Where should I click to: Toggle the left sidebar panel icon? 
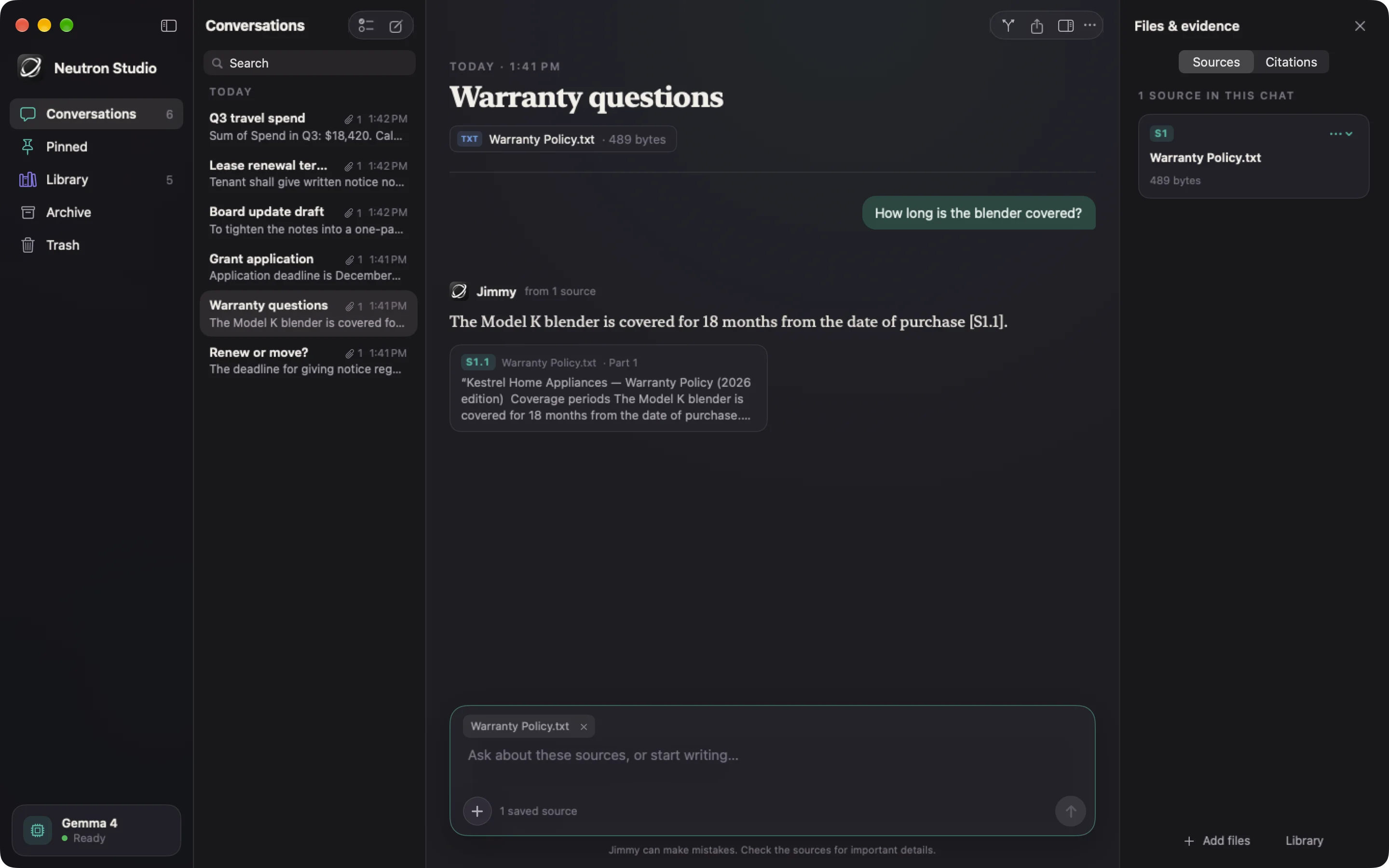(169, 26)
